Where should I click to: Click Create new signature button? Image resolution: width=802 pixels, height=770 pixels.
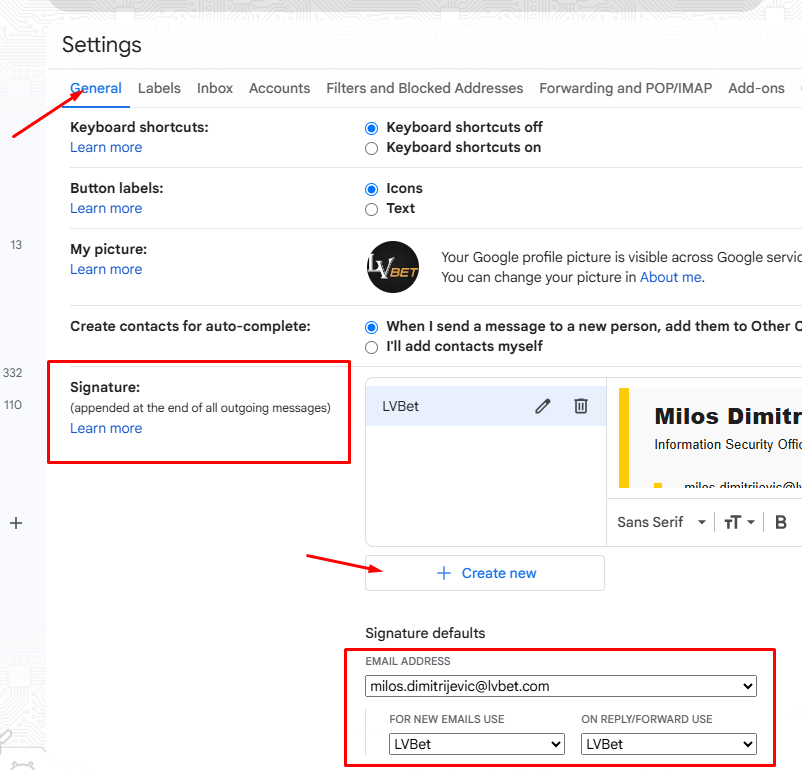485,573
